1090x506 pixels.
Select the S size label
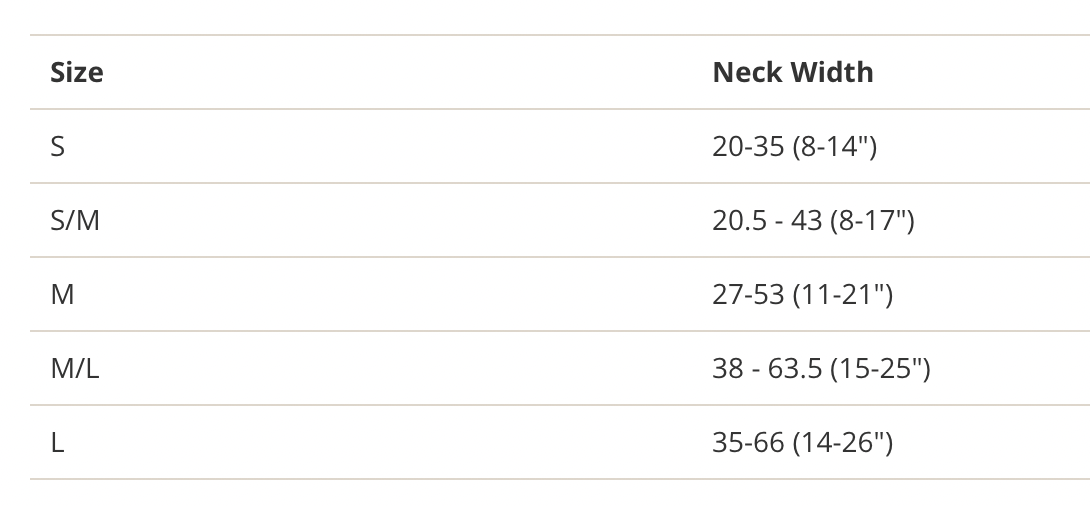pos(58,147)
